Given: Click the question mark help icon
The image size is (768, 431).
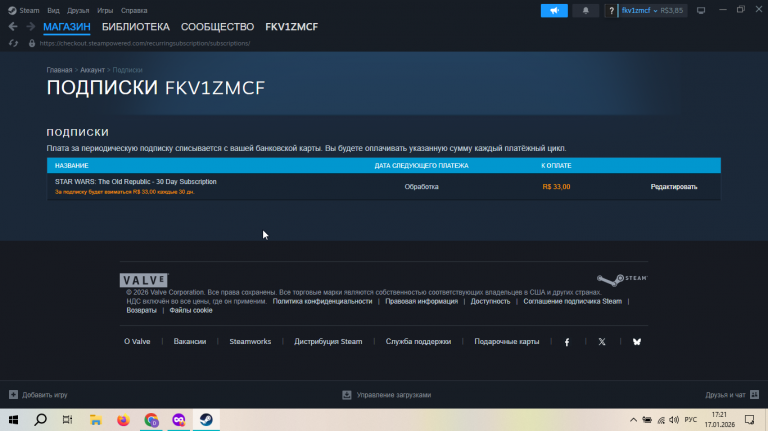Looking at the screenshot, I should tap(611, 10).
